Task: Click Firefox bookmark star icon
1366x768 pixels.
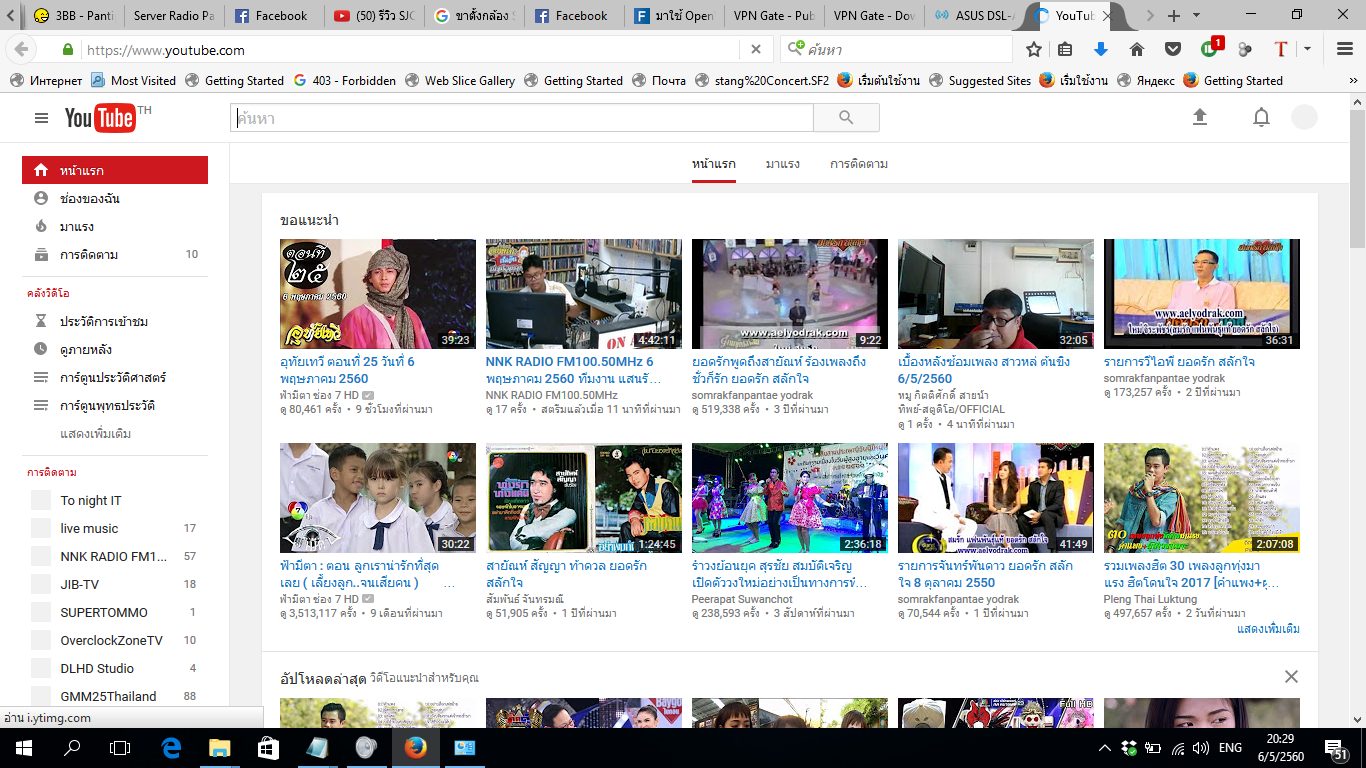Action: (1034, 50)
